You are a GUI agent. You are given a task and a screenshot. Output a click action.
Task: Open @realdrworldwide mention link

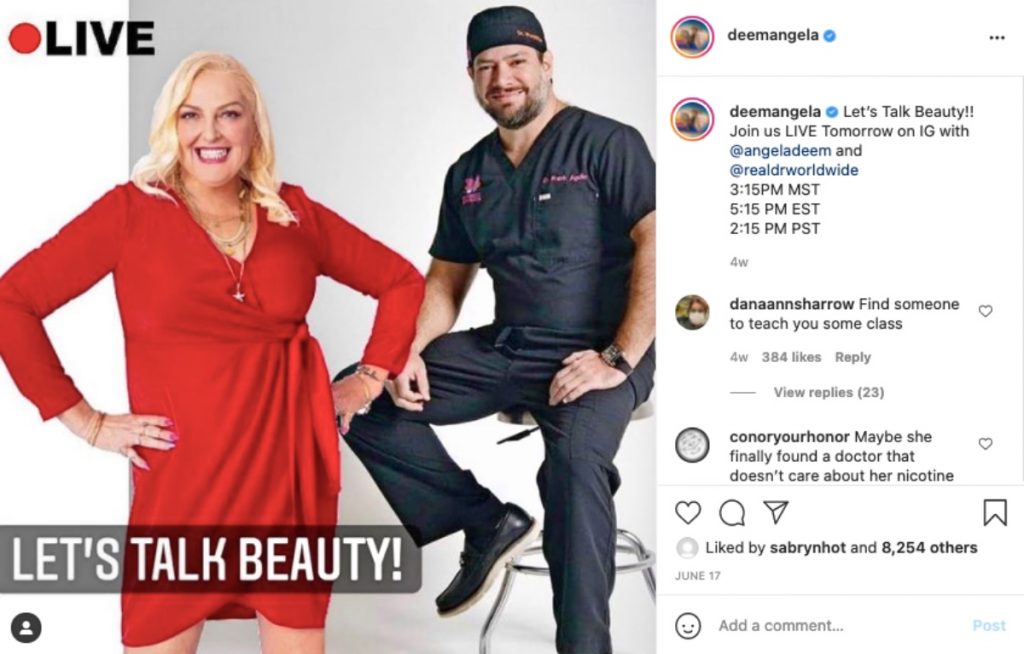(793, 170)
